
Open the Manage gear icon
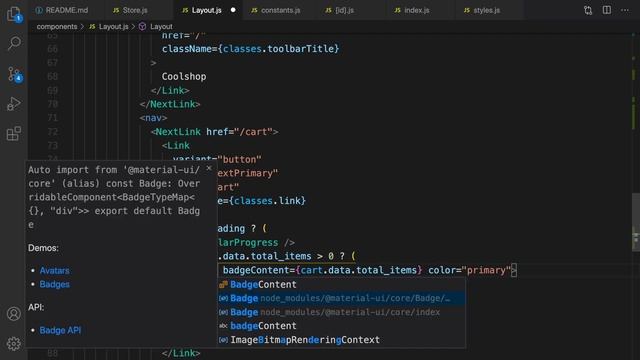tap(14, 343)
